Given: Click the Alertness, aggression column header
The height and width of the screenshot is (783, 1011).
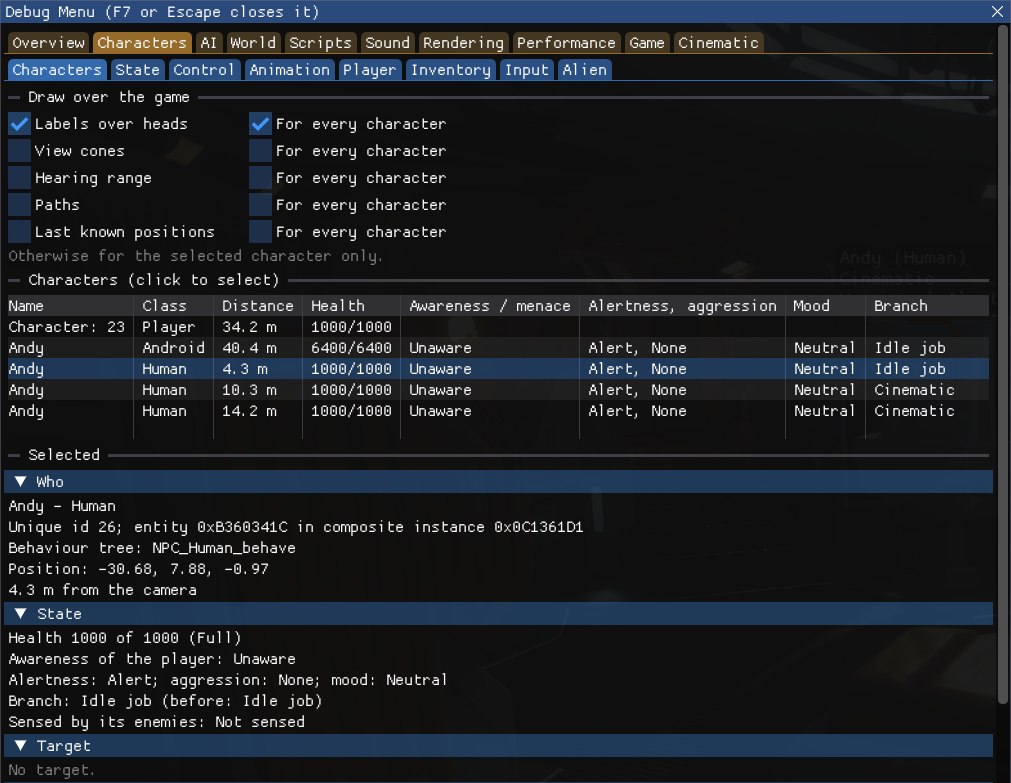Looking at the screenshot, I should click(x=682, y=306).
